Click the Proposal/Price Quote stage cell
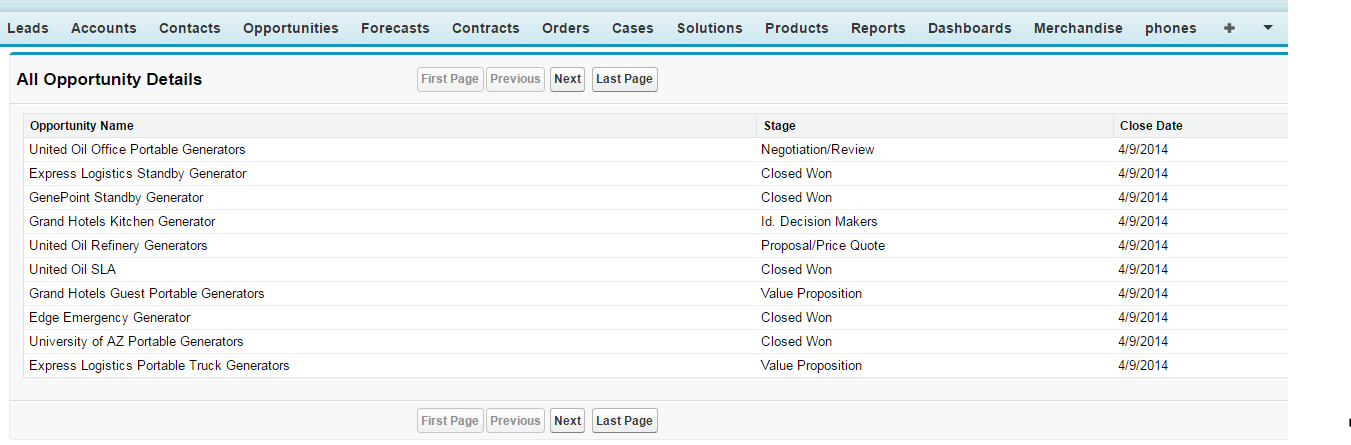The height and width of the screenshot is (445, 1351). click(x=823, y=246)
